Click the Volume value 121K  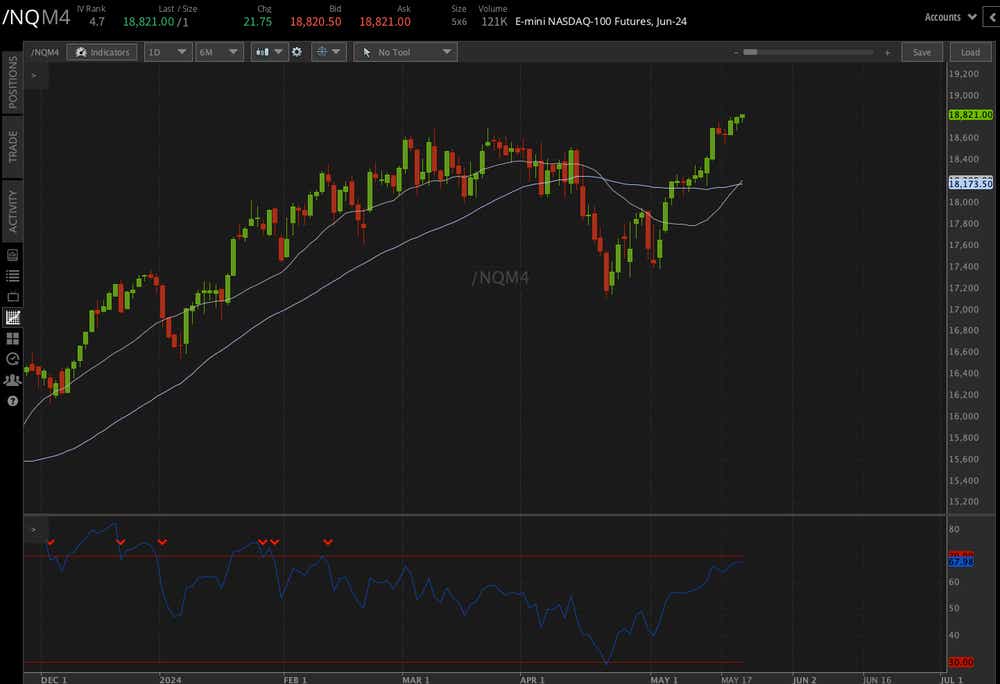[x=494, y=22]
